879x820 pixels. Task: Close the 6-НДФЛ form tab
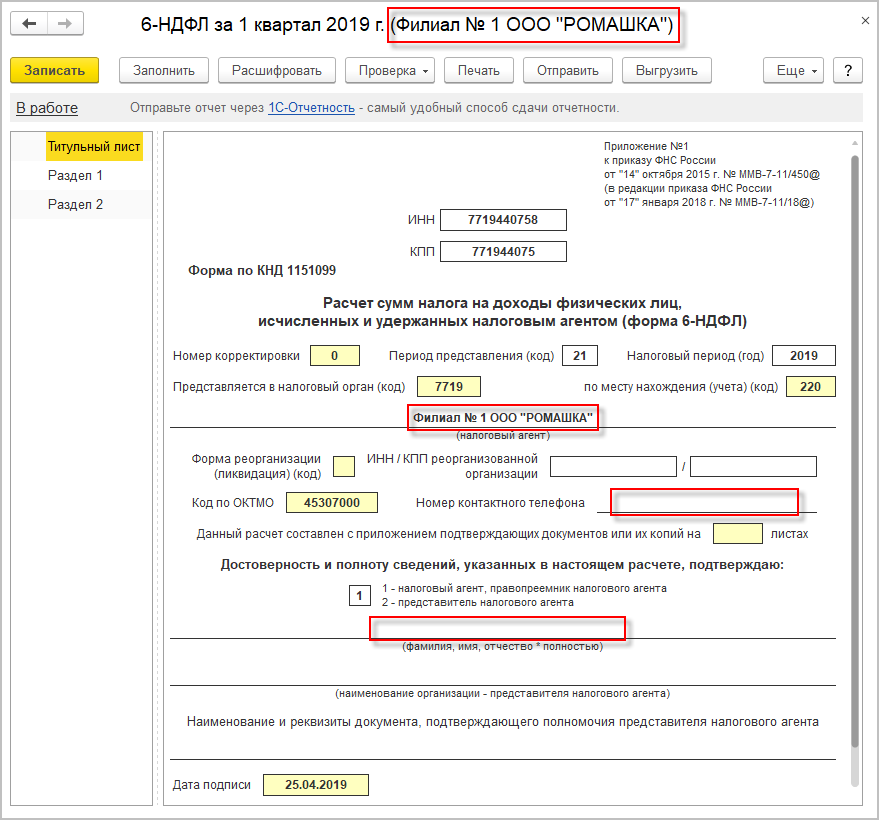pyautogui.click(x=865, y=21)
